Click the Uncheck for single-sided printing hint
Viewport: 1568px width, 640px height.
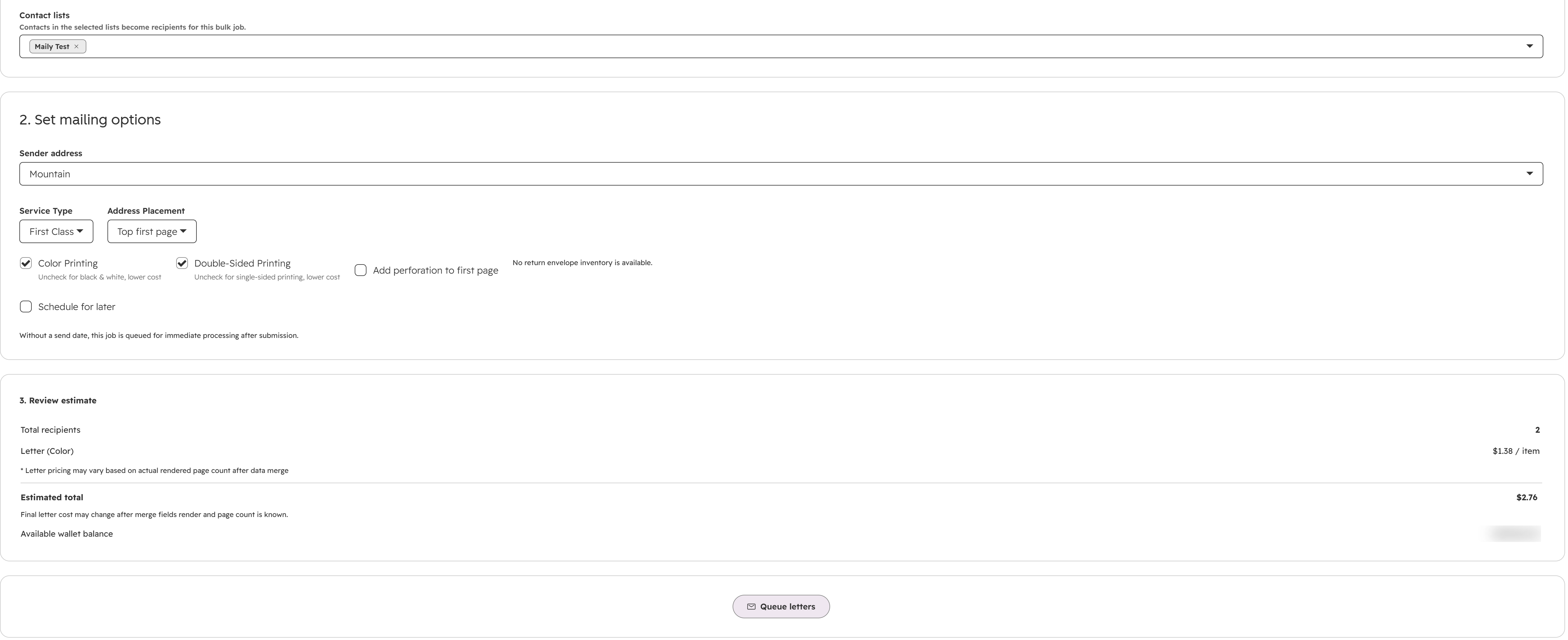(267, 277)
